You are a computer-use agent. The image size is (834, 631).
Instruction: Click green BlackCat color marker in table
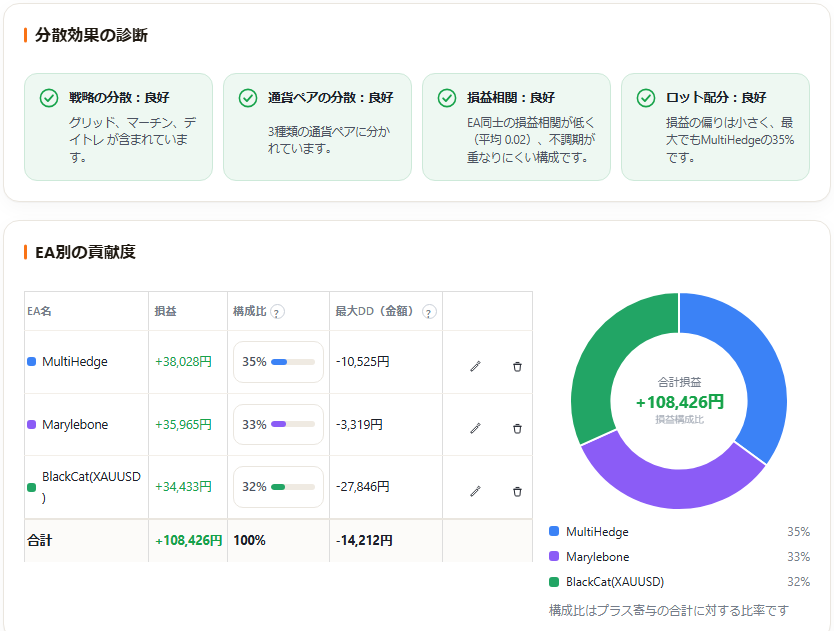[x=31, y=487]
